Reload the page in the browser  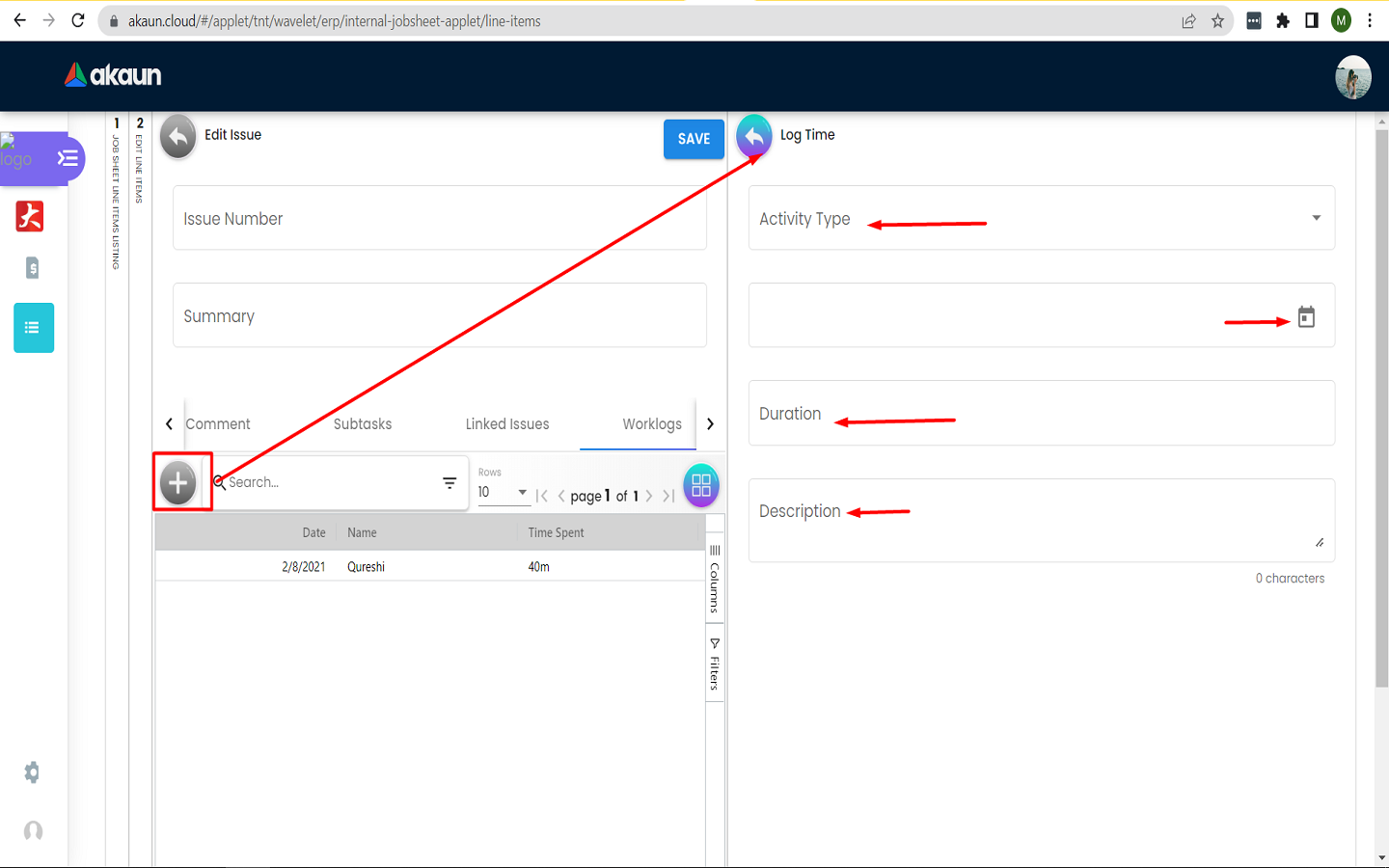(x=78, y=20)
